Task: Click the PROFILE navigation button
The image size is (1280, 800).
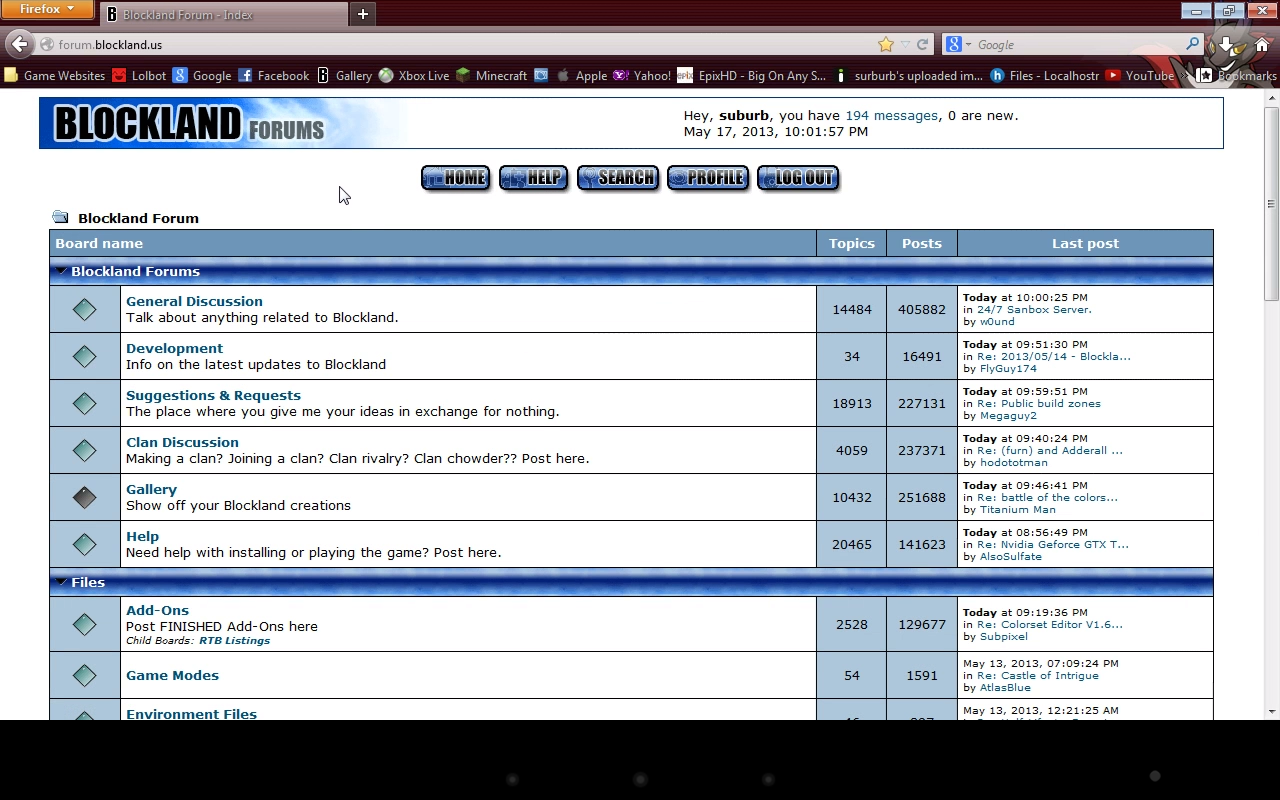Action: (708, 178)
